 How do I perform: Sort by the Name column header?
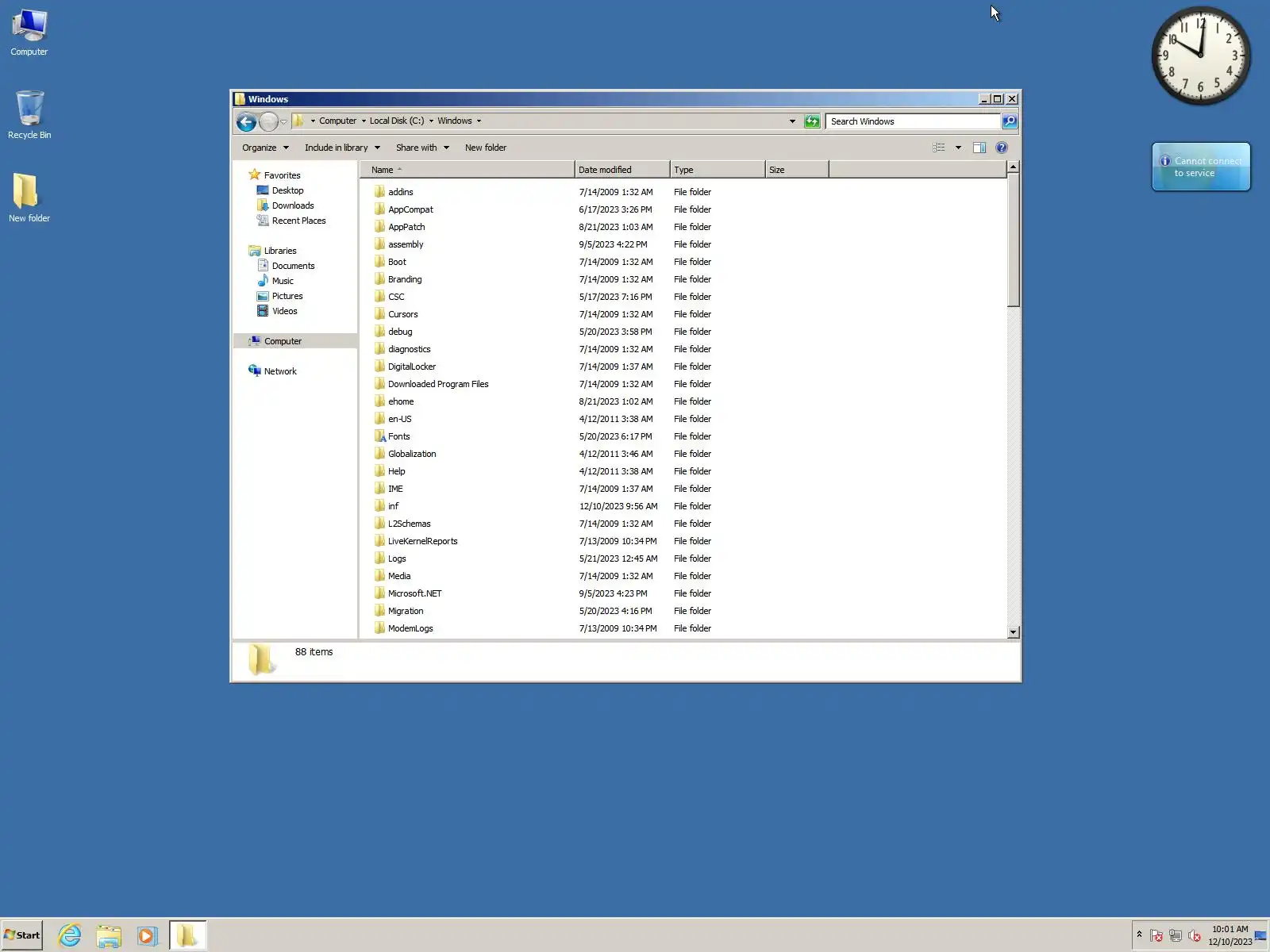click(x=467, y=170)
